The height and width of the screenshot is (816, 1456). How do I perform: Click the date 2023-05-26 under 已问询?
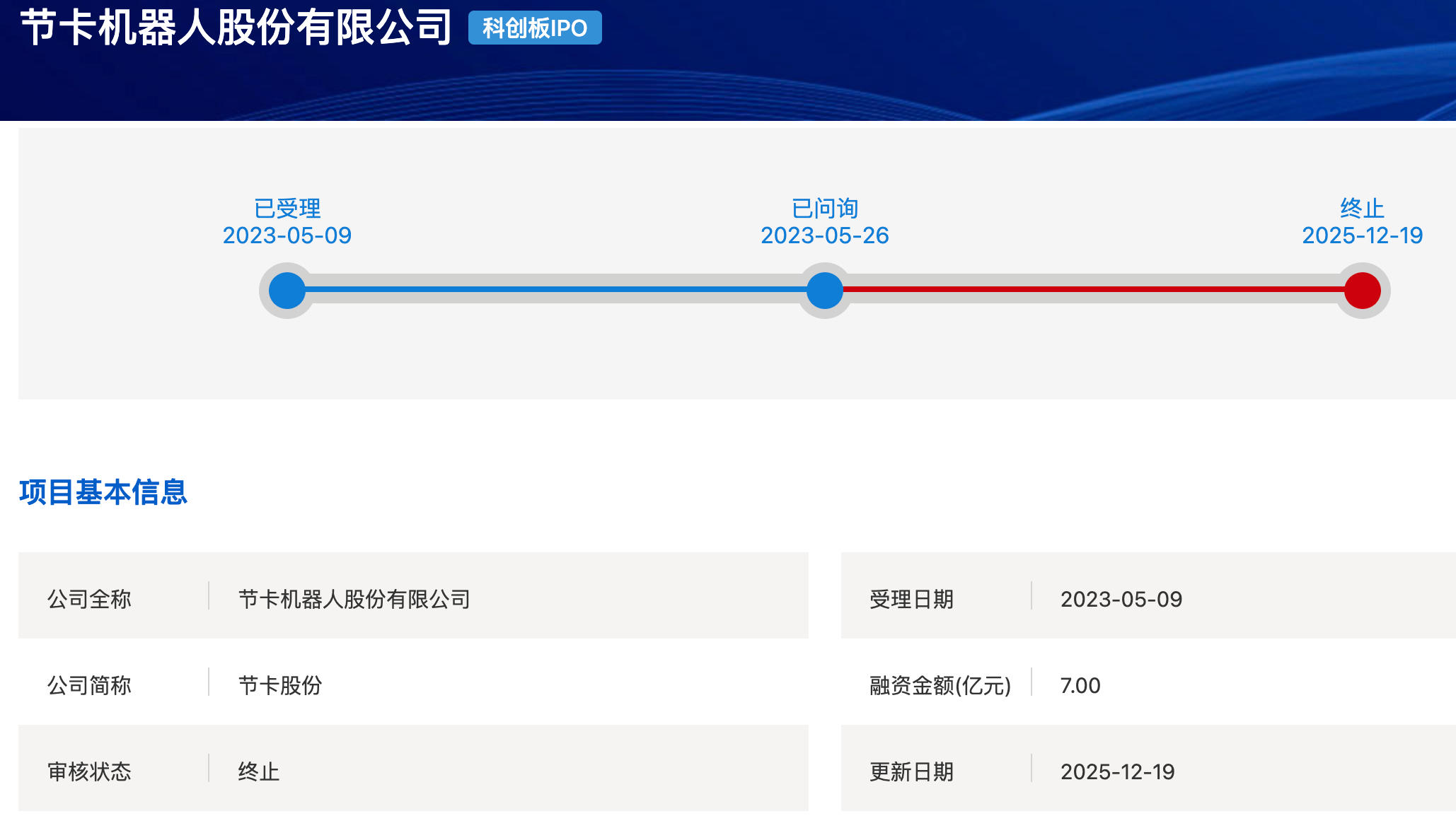pyautogui.click(x=825, y=235)
